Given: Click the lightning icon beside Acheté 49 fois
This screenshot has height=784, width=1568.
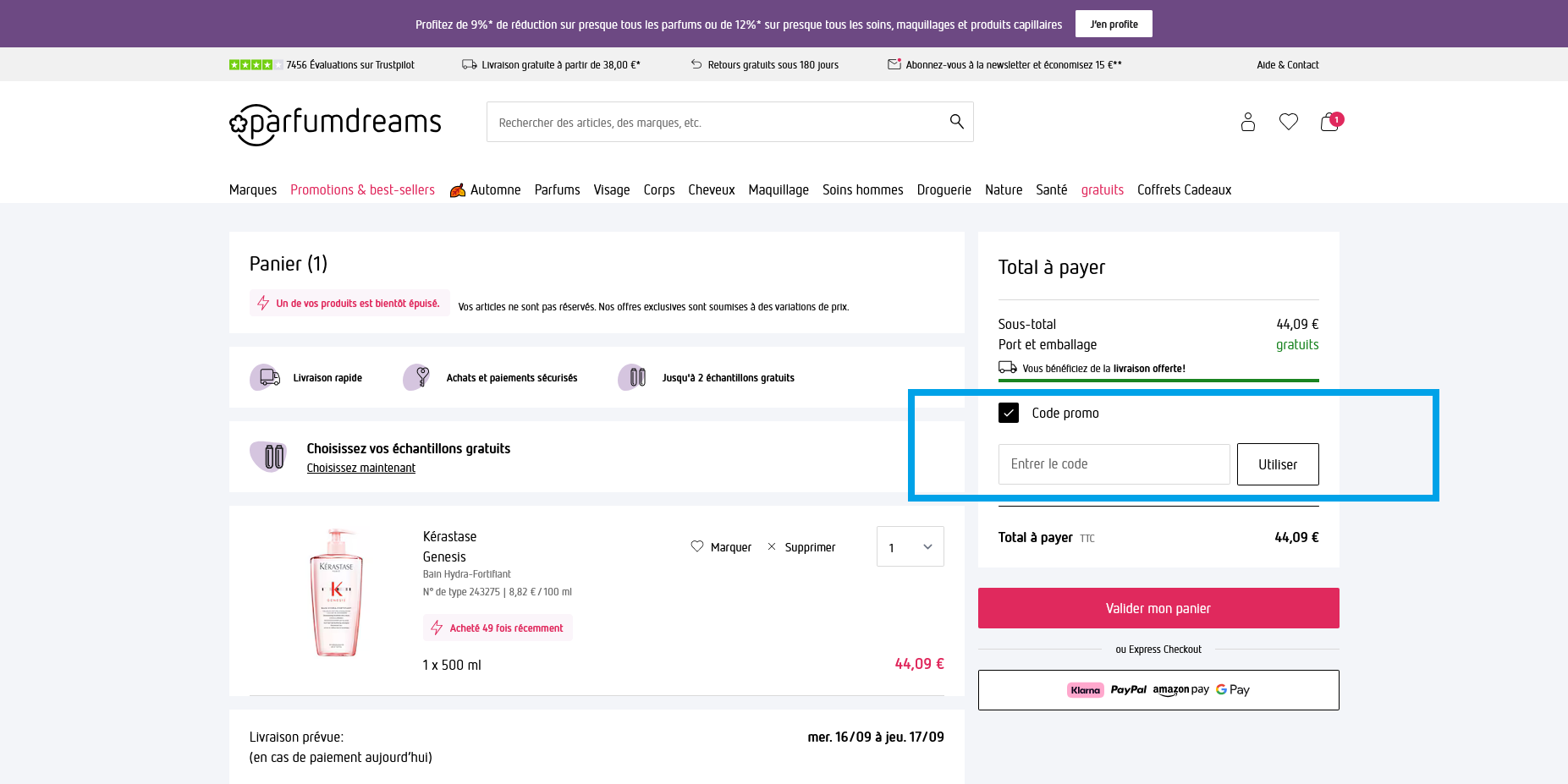Looking at the screenshot, I should point(437,628).
